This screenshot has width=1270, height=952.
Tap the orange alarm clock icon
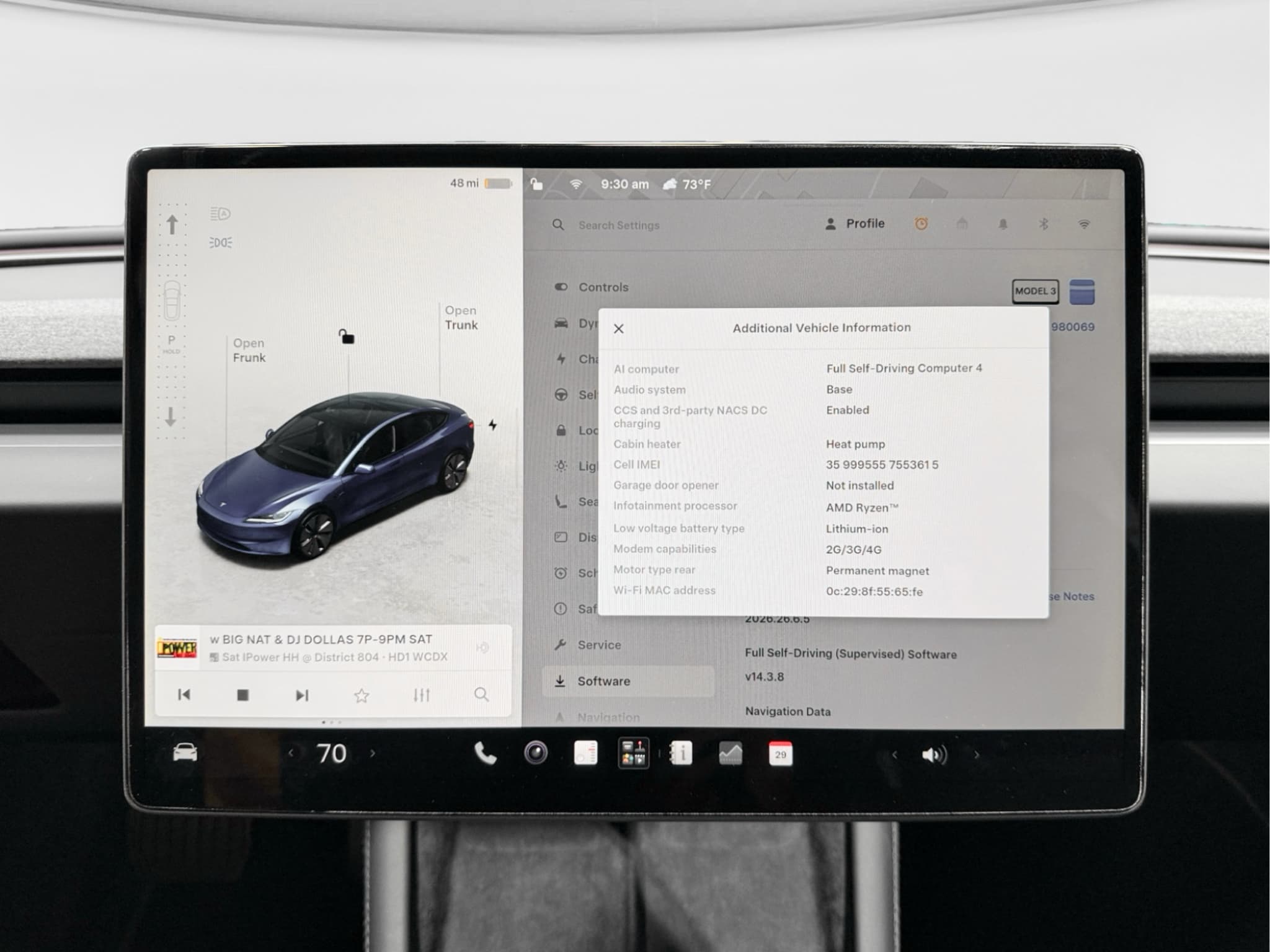[x=921, y=224]
